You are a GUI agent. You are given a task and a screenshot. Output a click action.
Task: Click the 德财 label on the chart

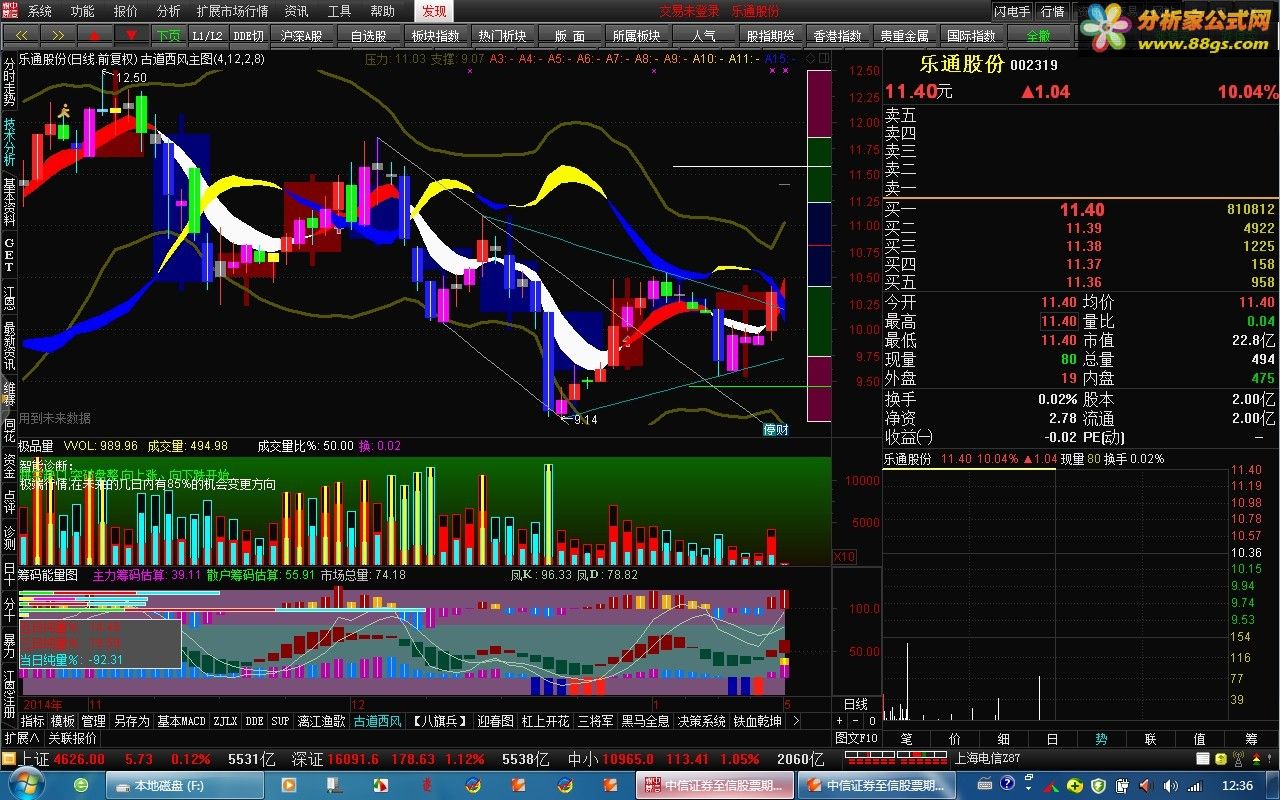pos(776,430)
